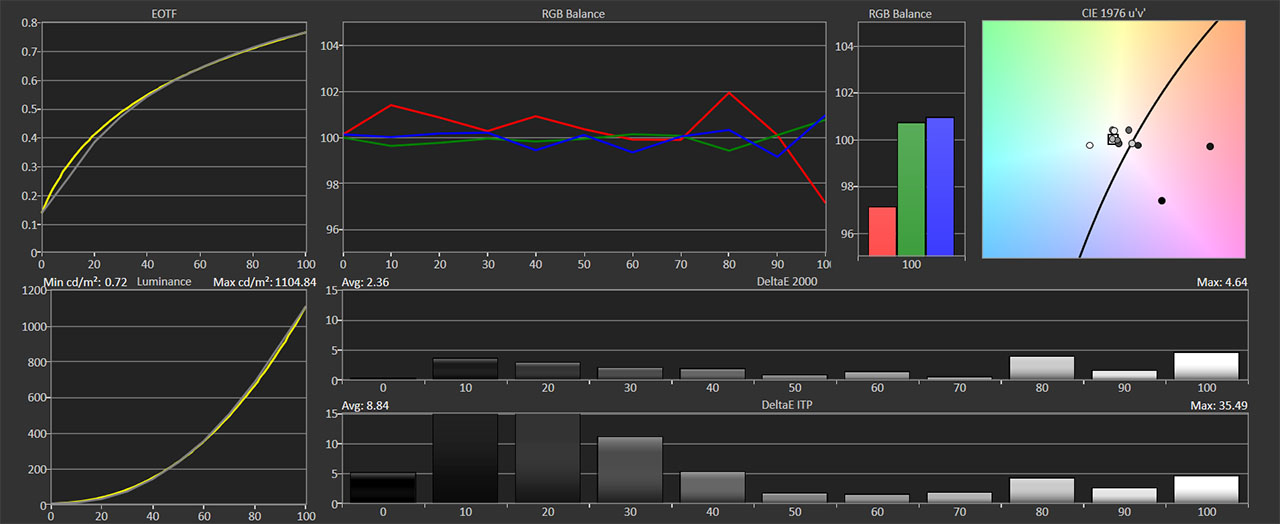Click the red bar in RGB Balance chart

pos(882,231)
